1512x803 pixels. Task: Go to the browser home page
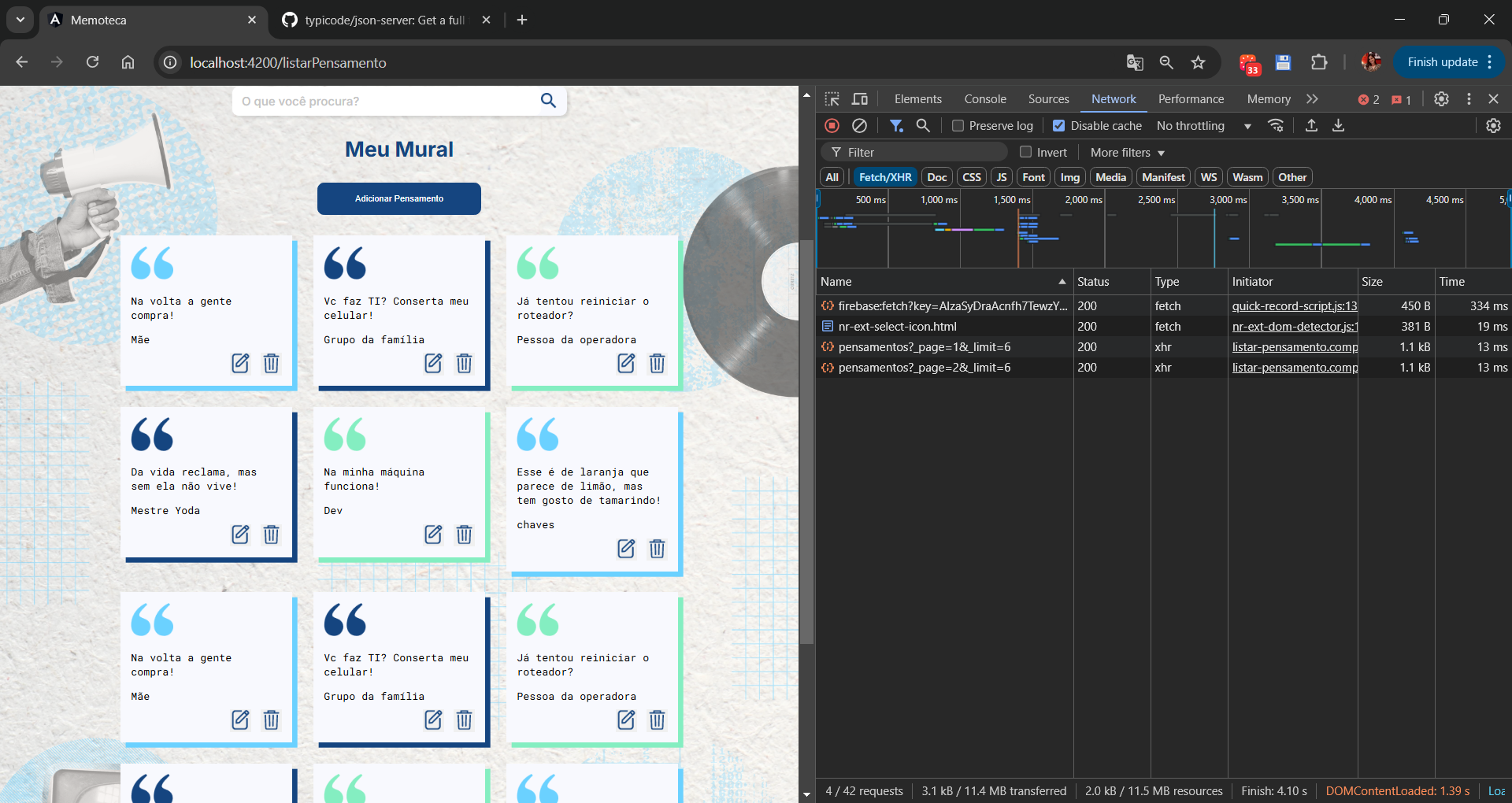point(128,62)
